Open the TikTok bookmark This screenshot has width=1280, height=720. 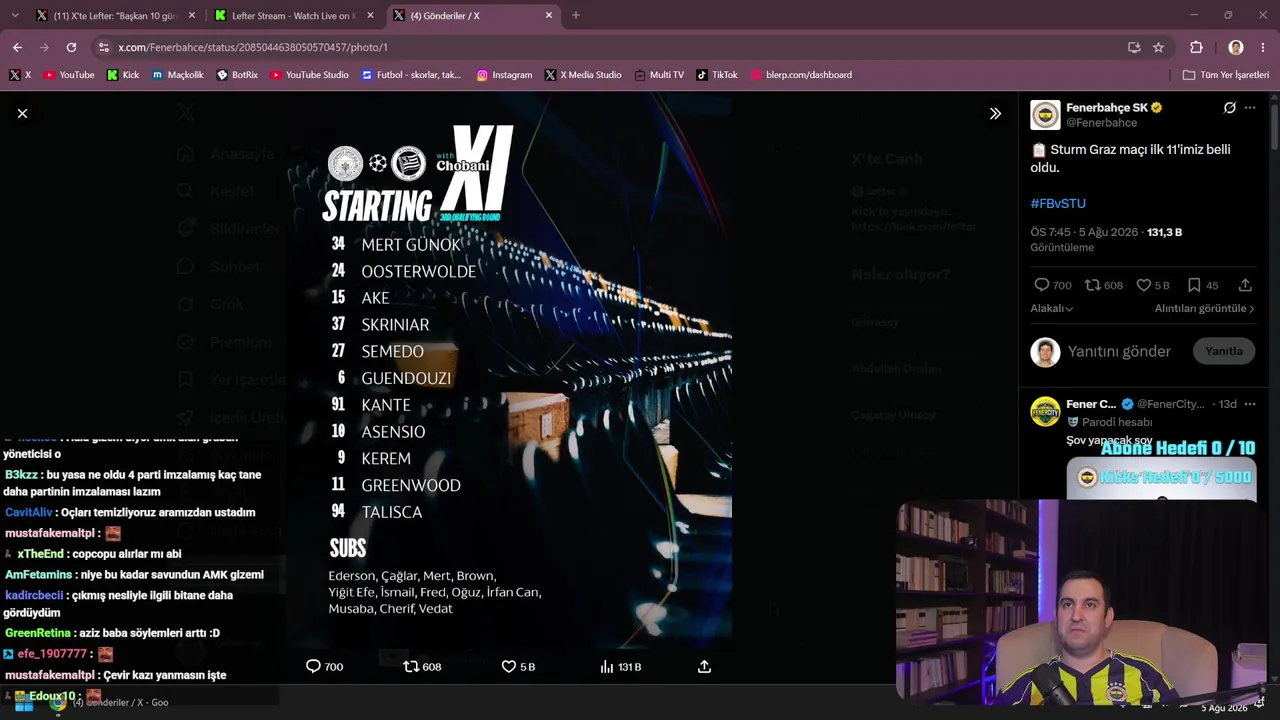[x=717, y=75]
